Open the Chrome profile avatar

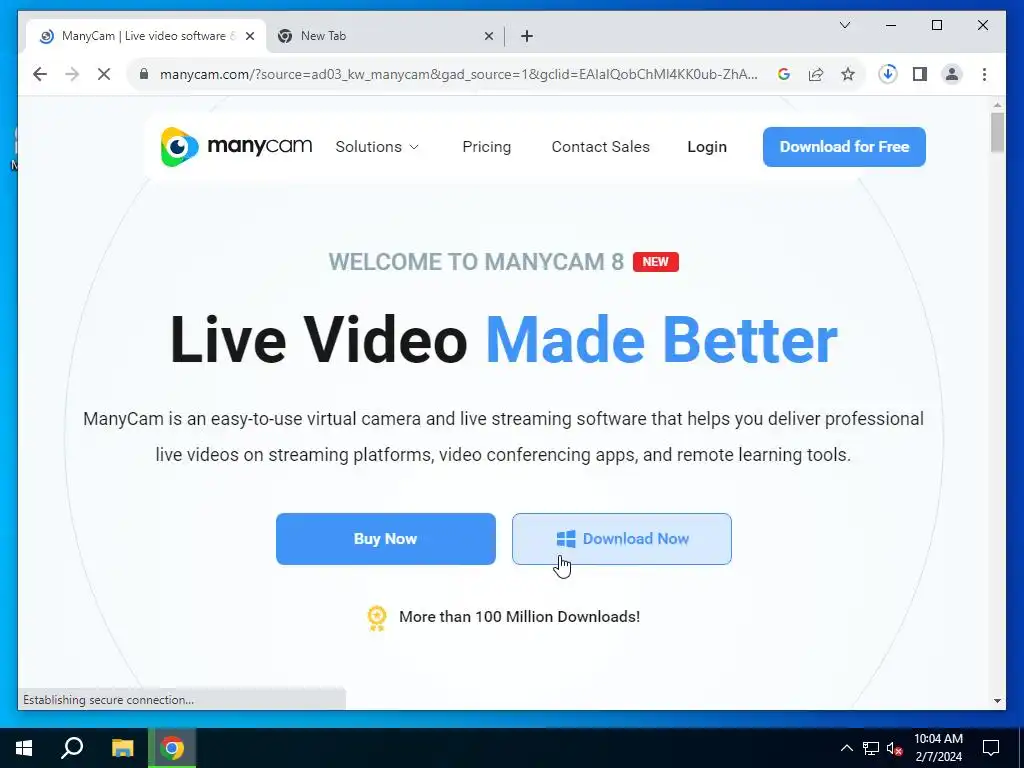click(x=952, y=74)
